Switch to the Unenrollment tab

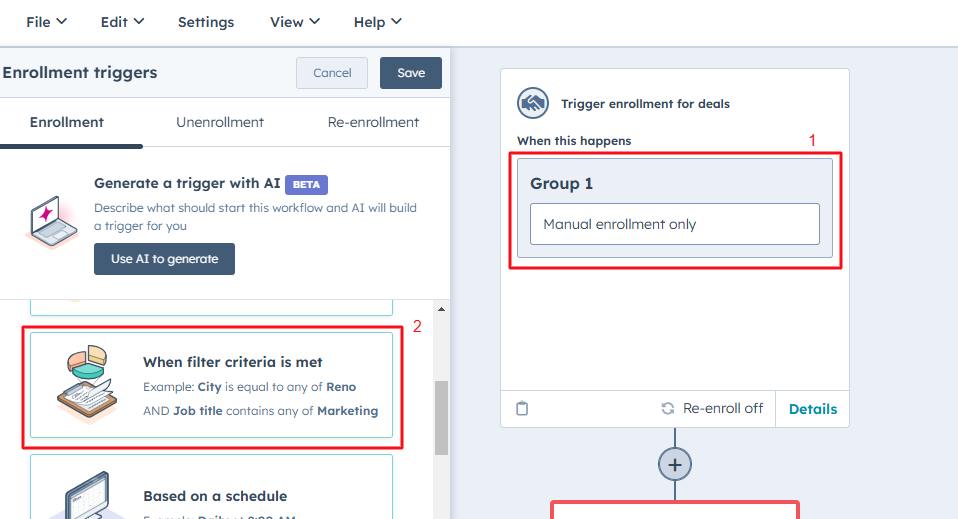(x=220, y=122)
